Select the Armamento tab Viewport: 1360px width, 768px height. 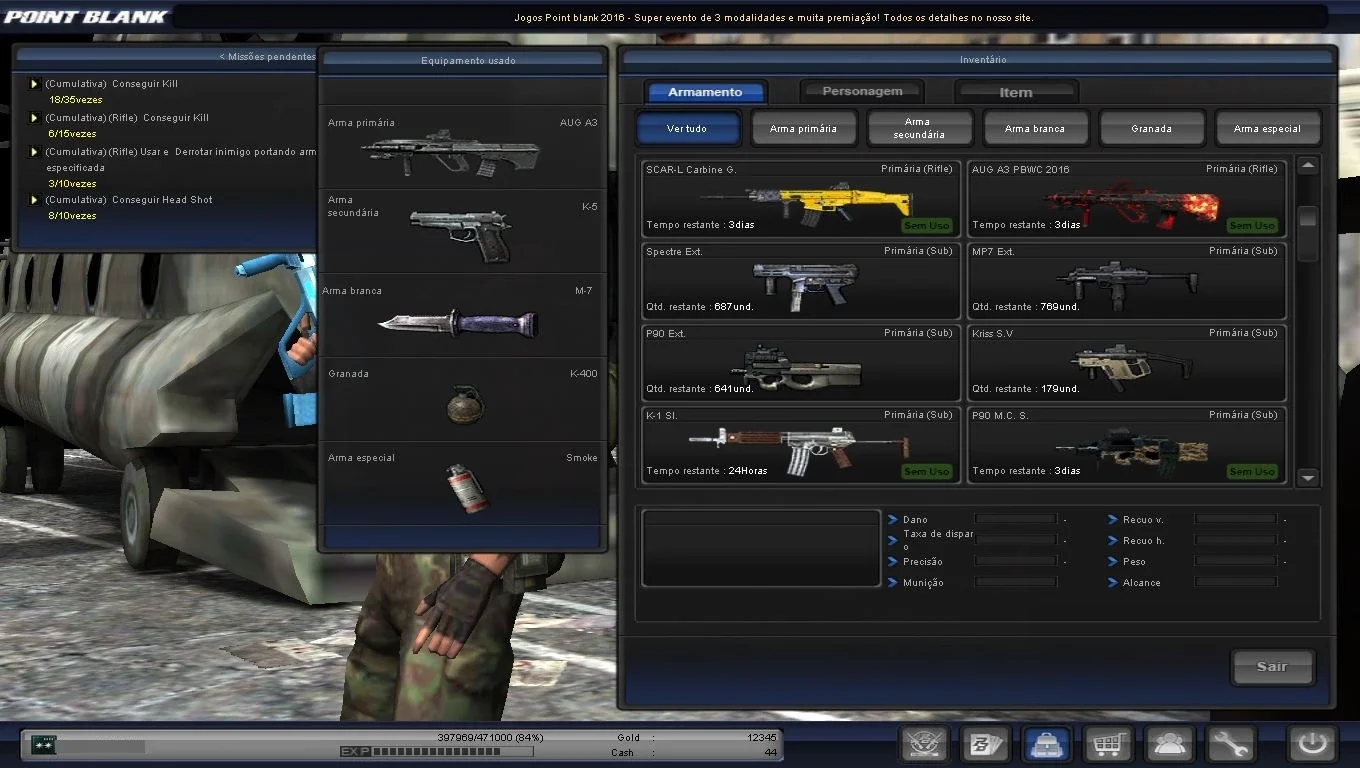706,92
